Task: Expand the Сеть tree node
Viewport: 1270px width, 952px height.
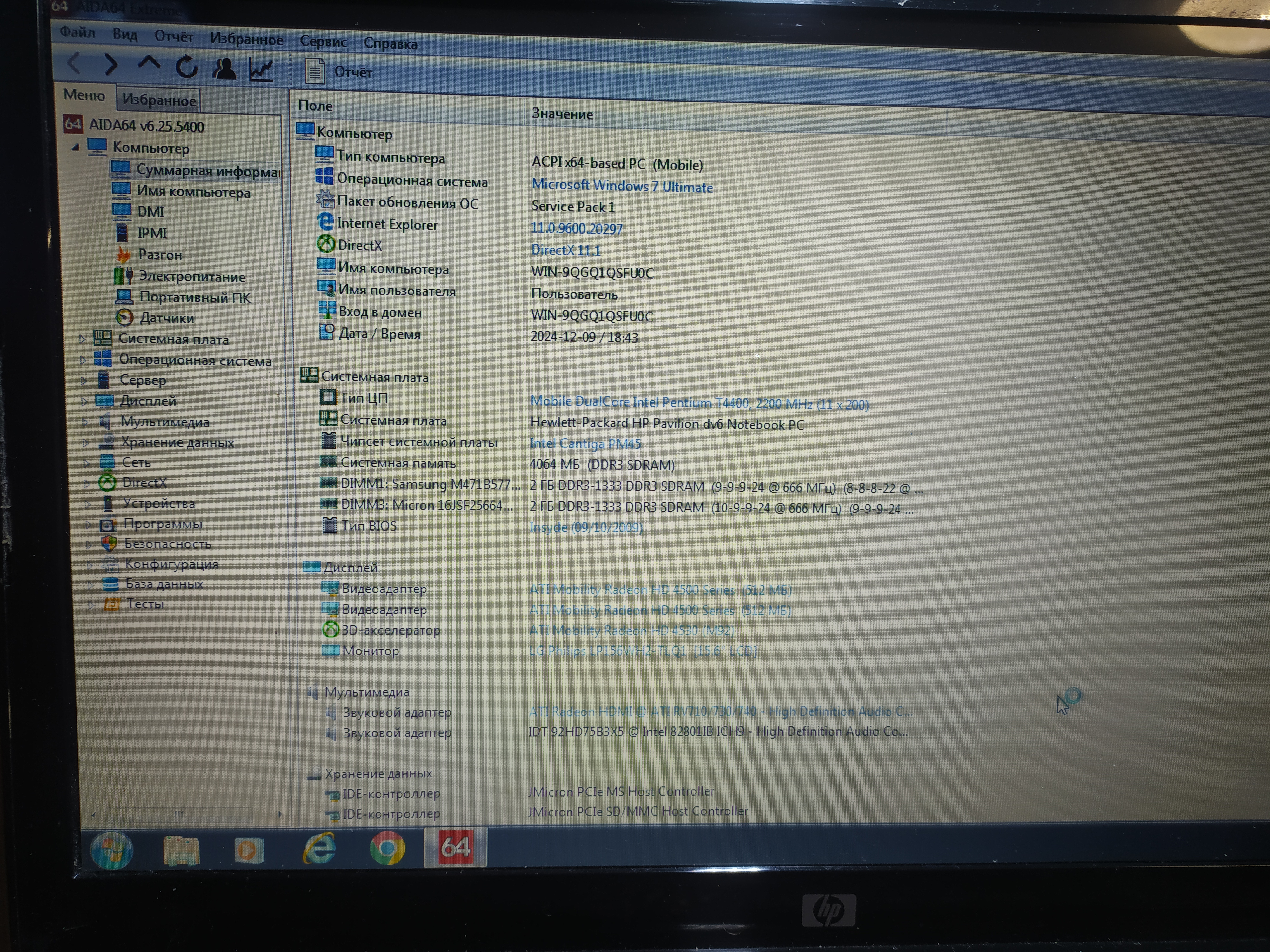Action: 86,463
